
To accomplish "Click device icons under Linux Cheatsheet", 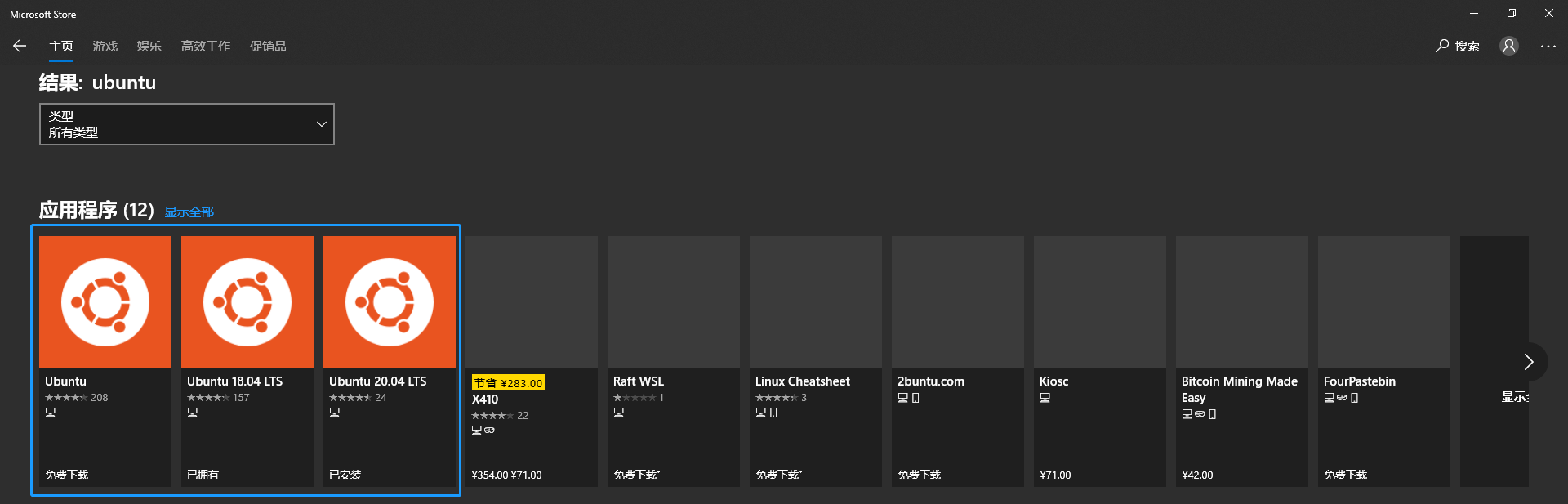I will pyautogui.click(x=767, y=413).
